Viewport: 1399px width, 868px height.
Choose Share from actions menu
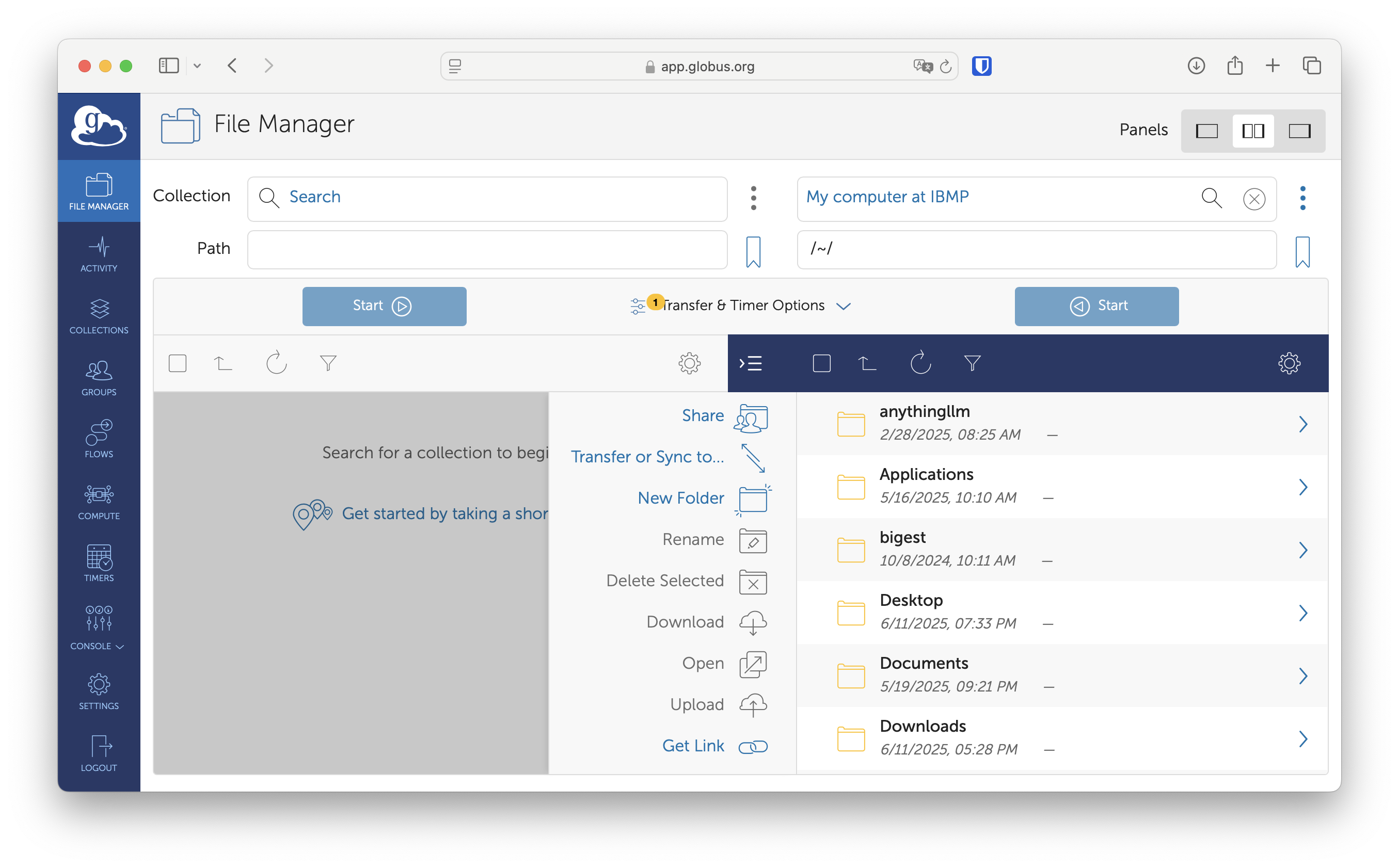coord(725,416)
